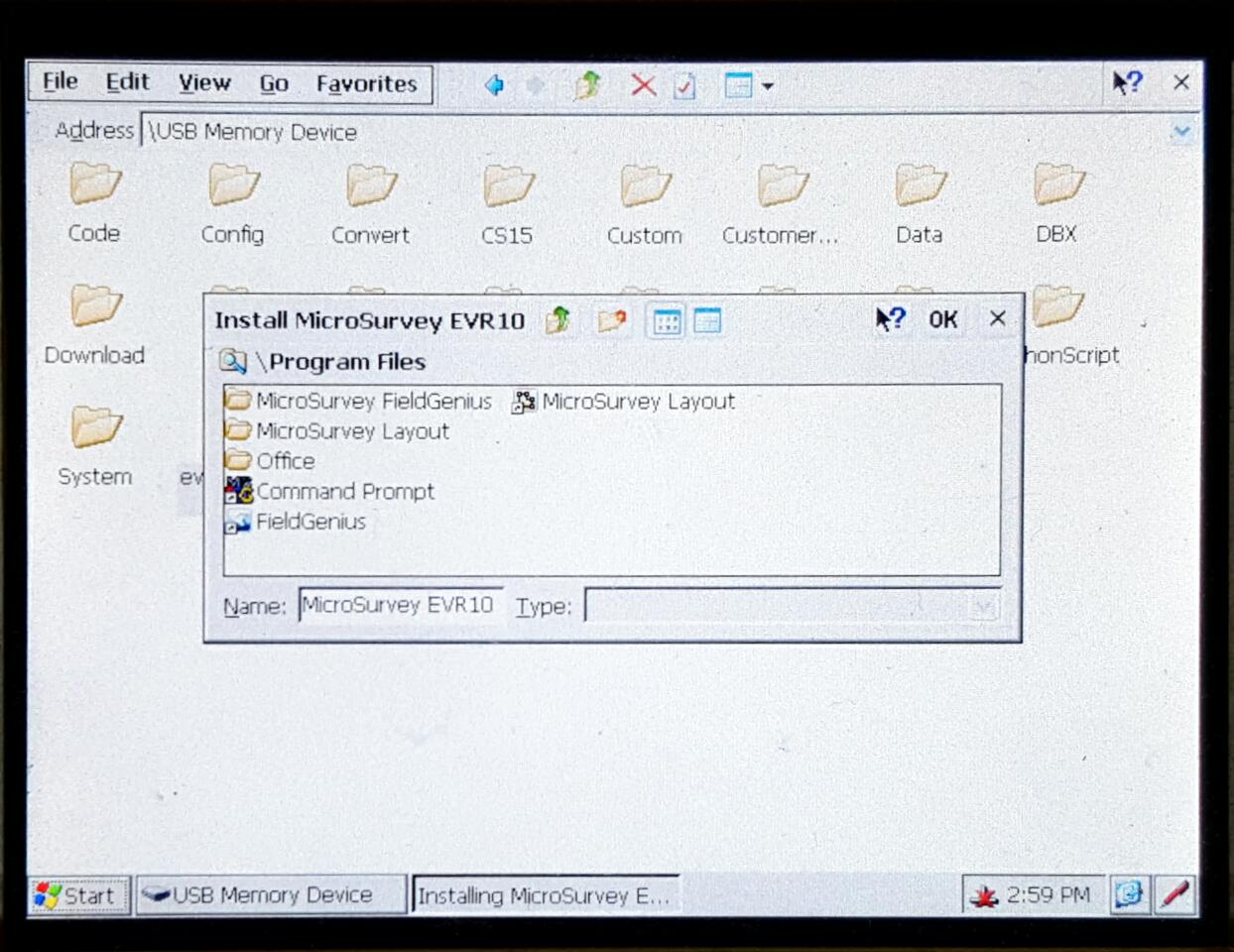Close the Install MicroSurvey EVR10 dialog
Viewport: 1234px width, 952px height.
click(x=997, y=318)
